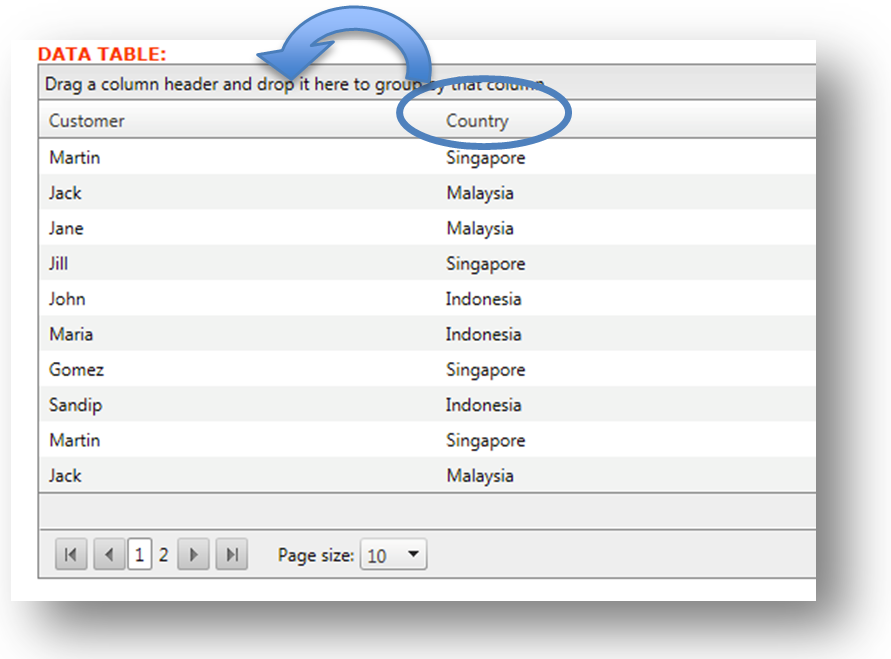Sort by Customer column header
Viewport: 891px width, 659px height.
86,120
